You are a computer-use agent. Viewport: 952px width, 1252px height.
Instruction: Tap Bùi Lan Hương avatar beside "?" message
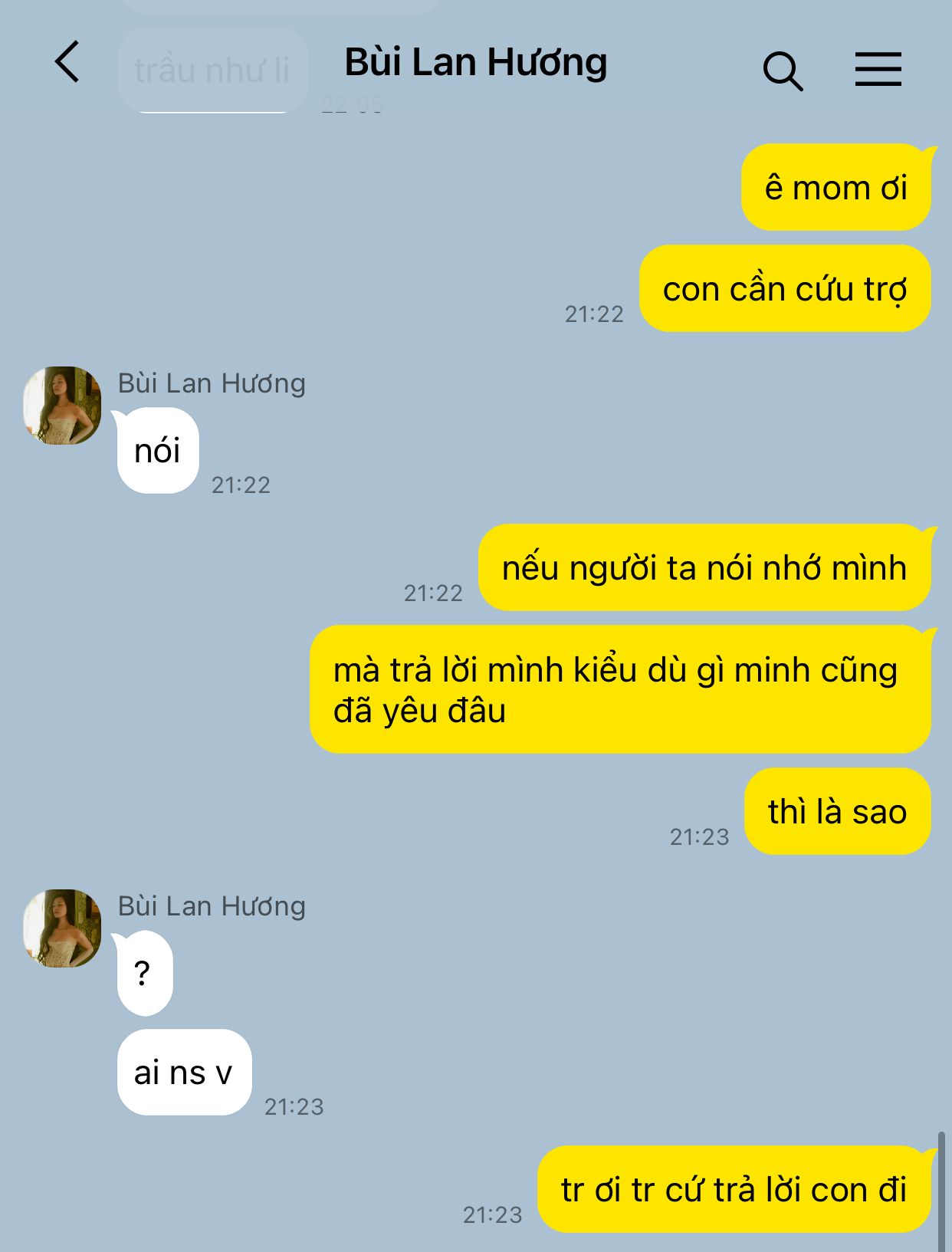pyautogui.click(x=62, y=928)
